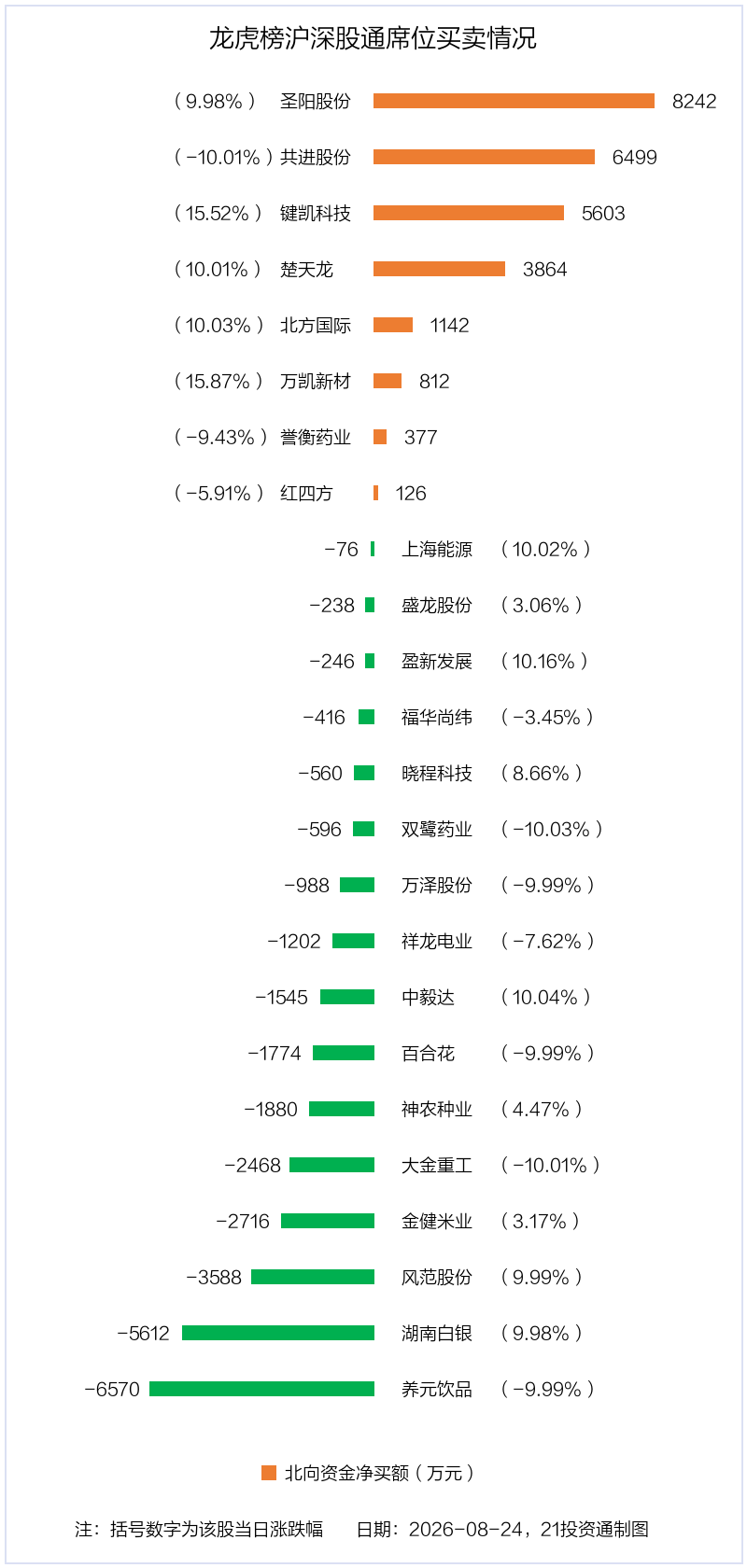747x1568 pixels.
Task: Click the 大金重工 green bar
Action: (331, 1165)
